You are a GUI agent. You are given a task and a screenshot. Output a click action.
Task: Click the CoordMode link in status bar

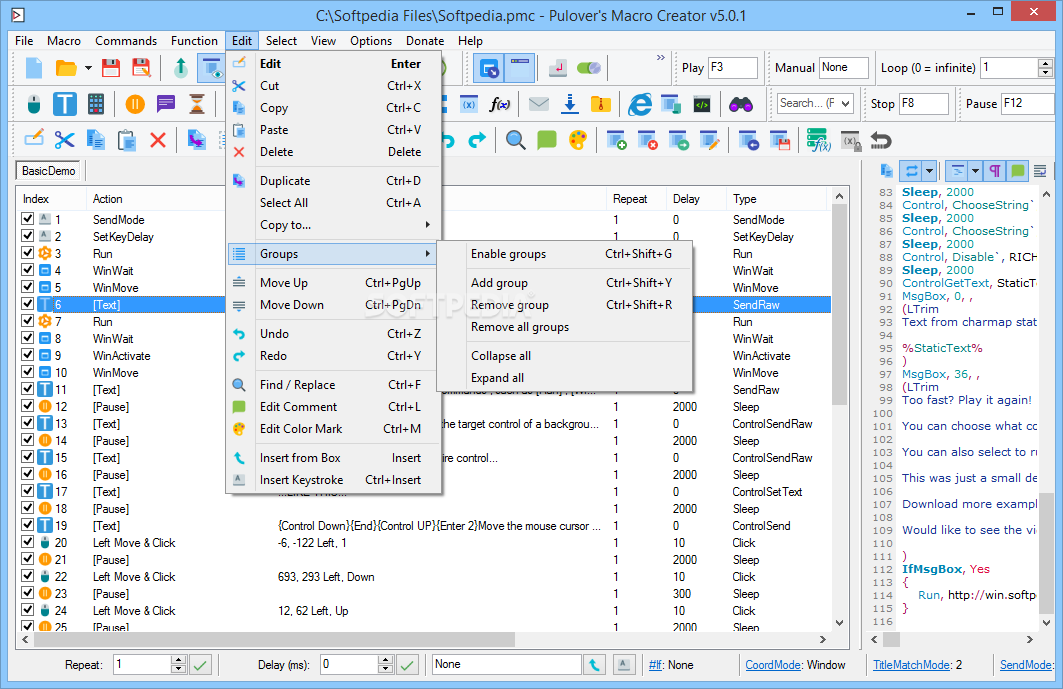773,665
